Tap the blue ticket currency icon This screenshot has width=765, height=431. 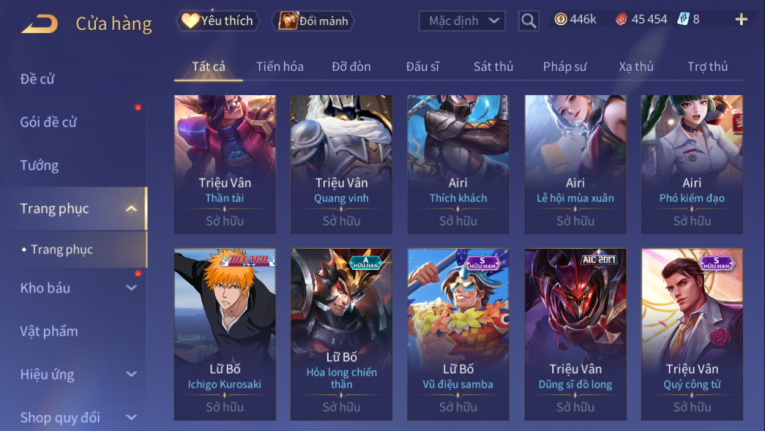click(x=683, y=20)
